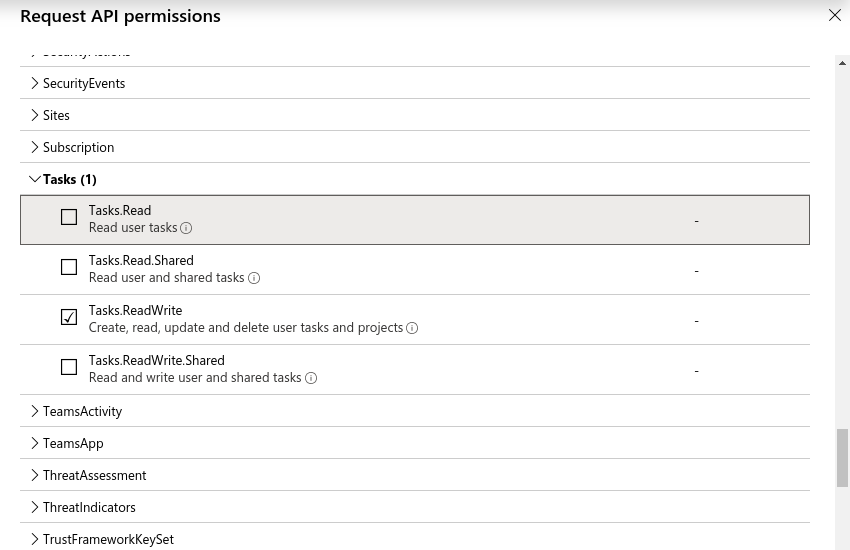This screenshot has width=850, height=550.
Task: Collapse the Tasks (1) permission group
Action: pos(36,179)
